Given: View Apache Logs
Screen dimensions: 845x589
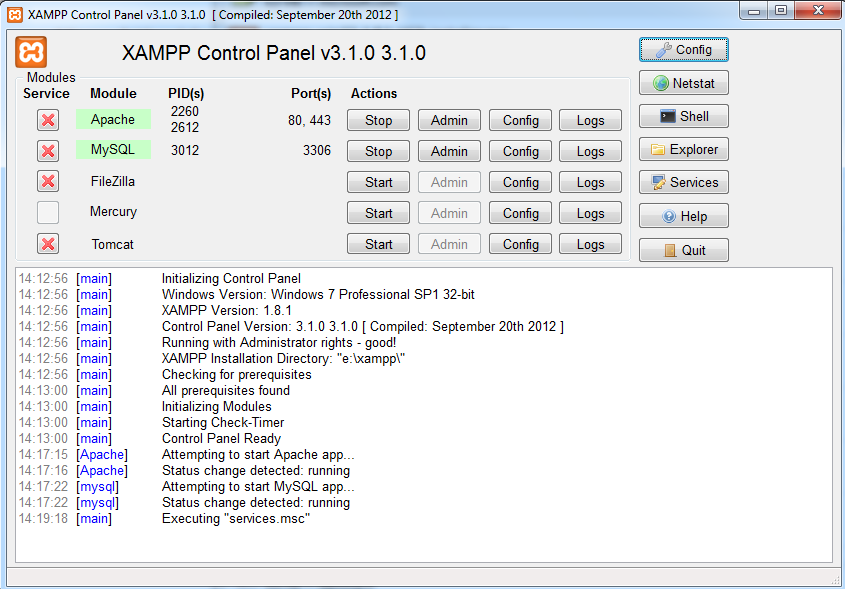Looking at the screenshot, I should click(x=590, y=120).
